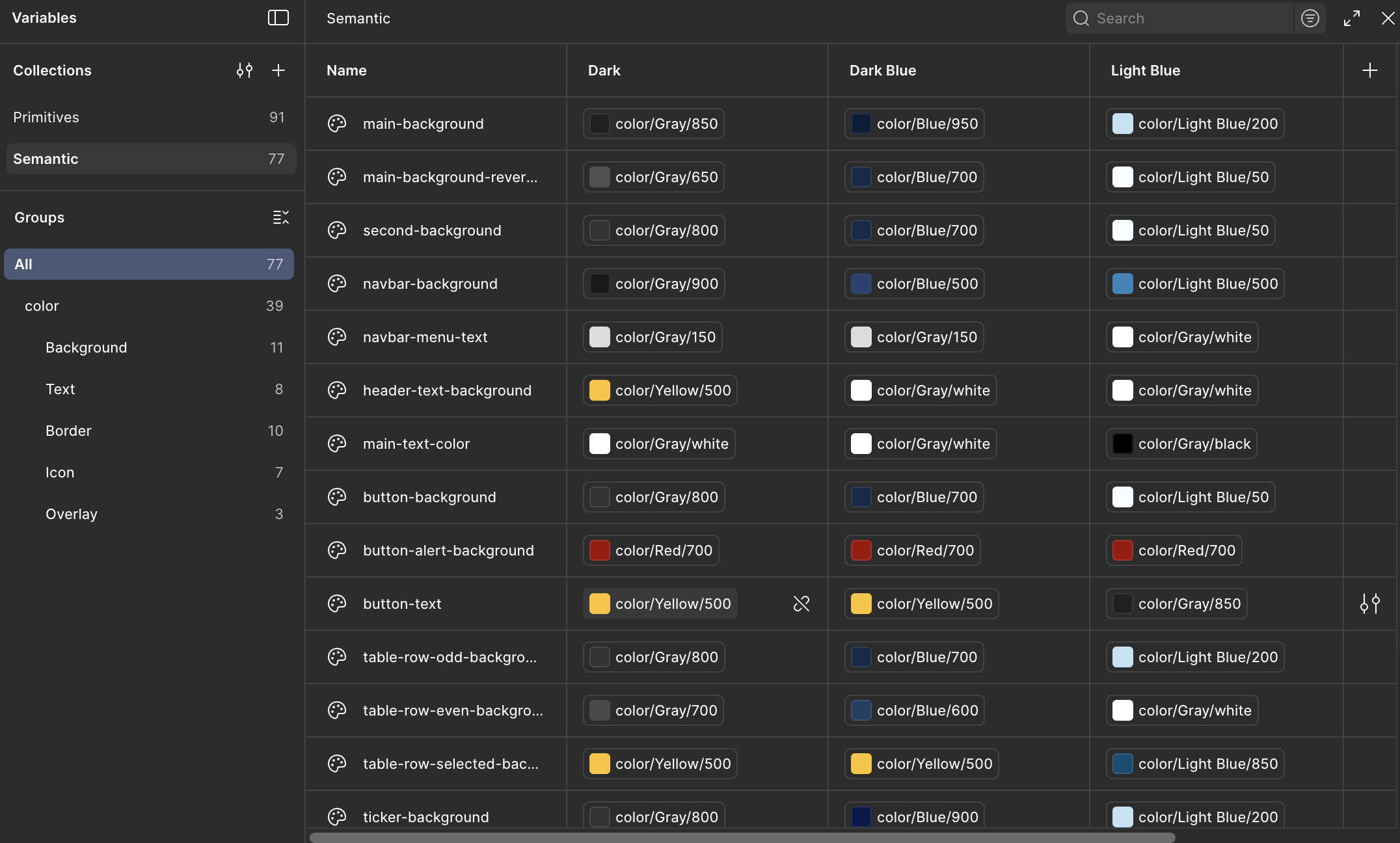The height and width of the screenshot is (843, 1400).
Task: Detach the button-text Dark alias
Action: click(x=801, y=604)
